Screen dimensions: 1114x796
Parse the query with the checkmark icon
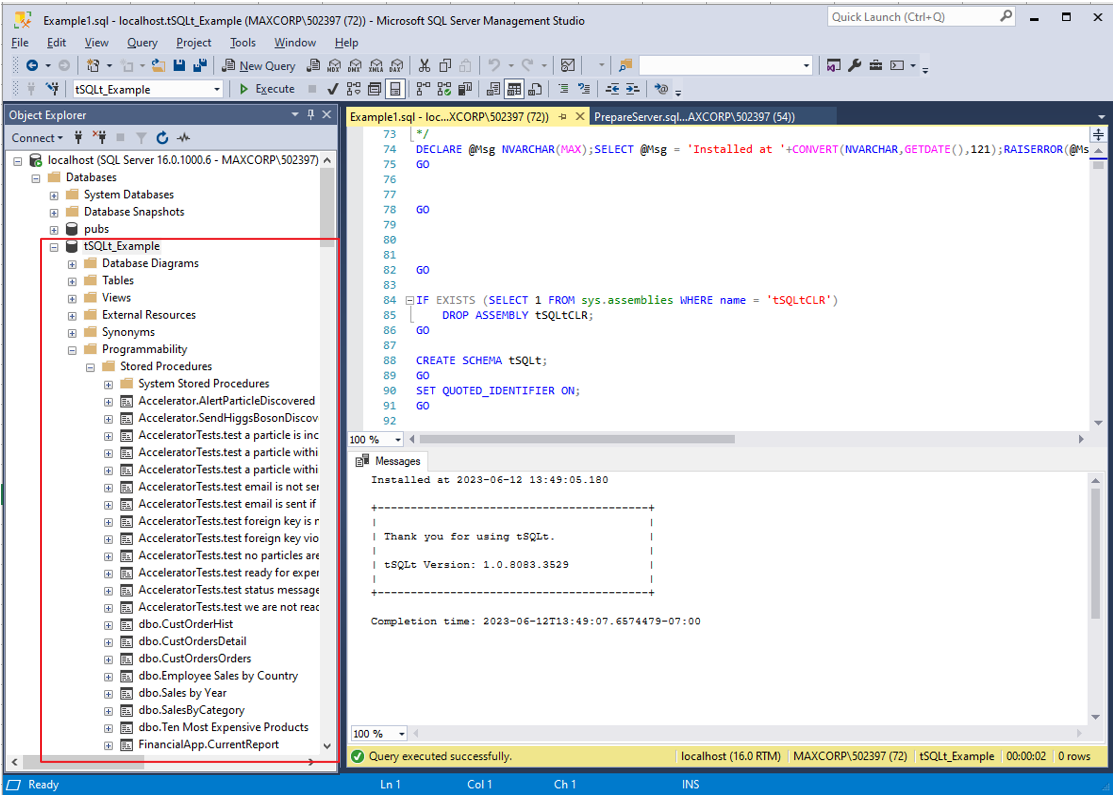pos(332,89)
